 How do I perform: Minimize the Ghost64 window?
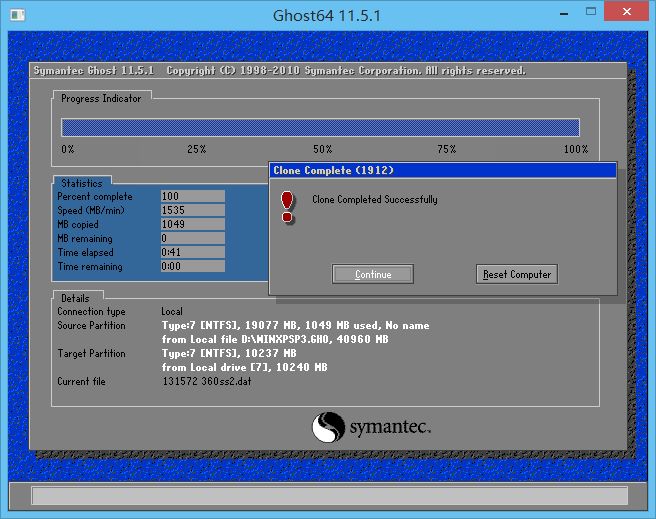pos(564,15)
